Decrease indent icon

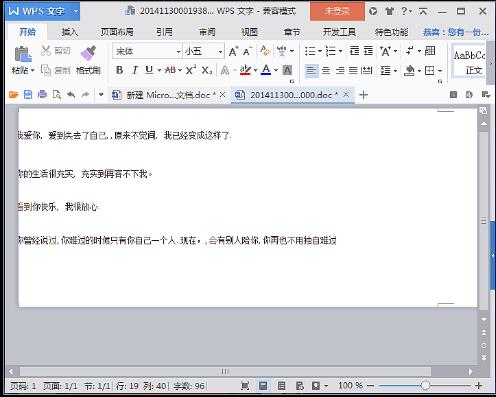(x=354, y=51)
